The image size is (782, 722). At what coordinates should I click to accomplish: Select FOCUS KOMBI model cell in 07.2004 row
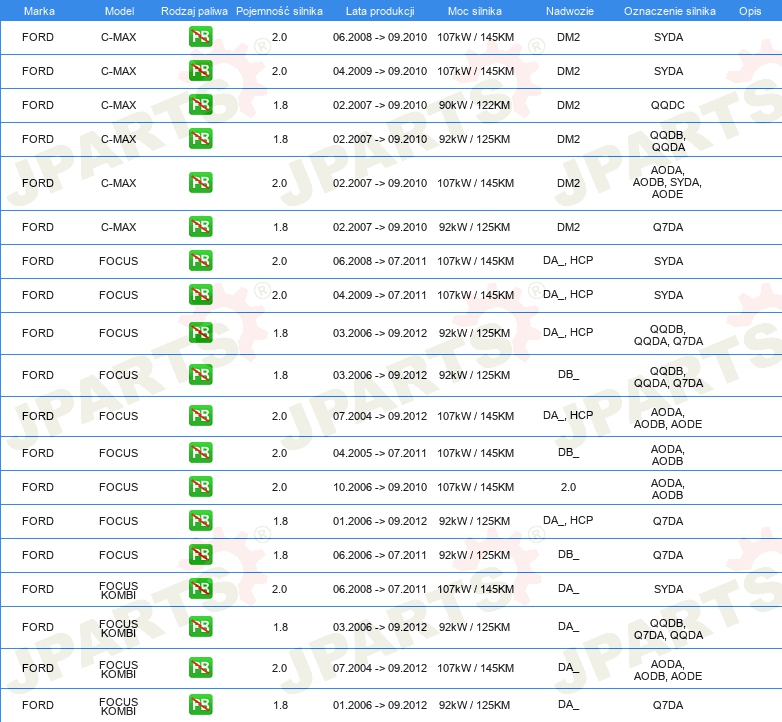pyautogui.click(x=119, y=669)
